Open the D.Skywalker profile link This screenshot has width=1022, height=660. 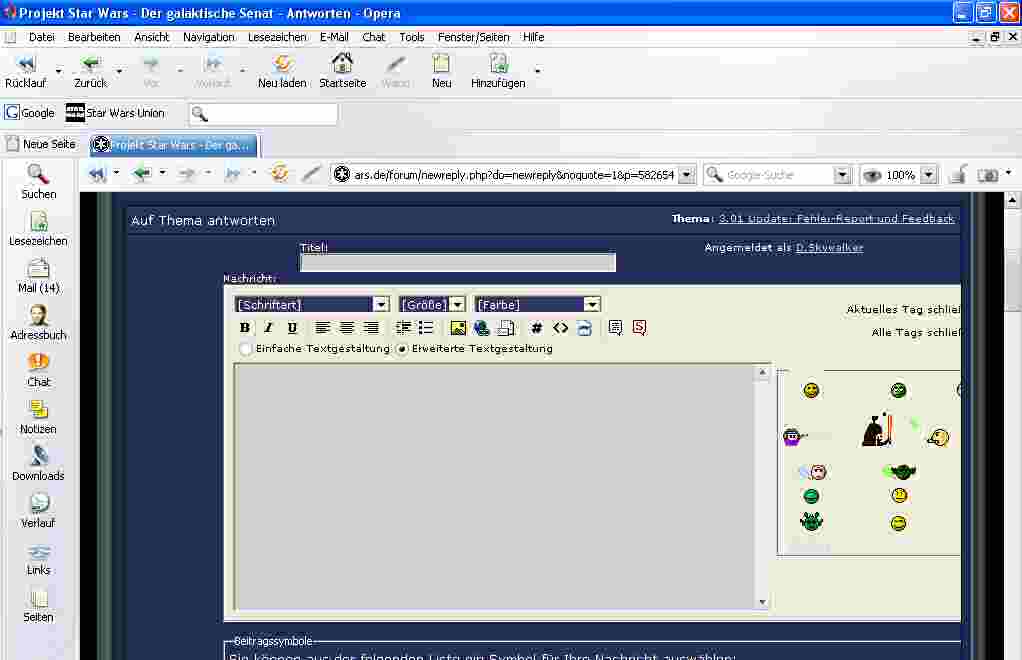(x=829, y=248)
